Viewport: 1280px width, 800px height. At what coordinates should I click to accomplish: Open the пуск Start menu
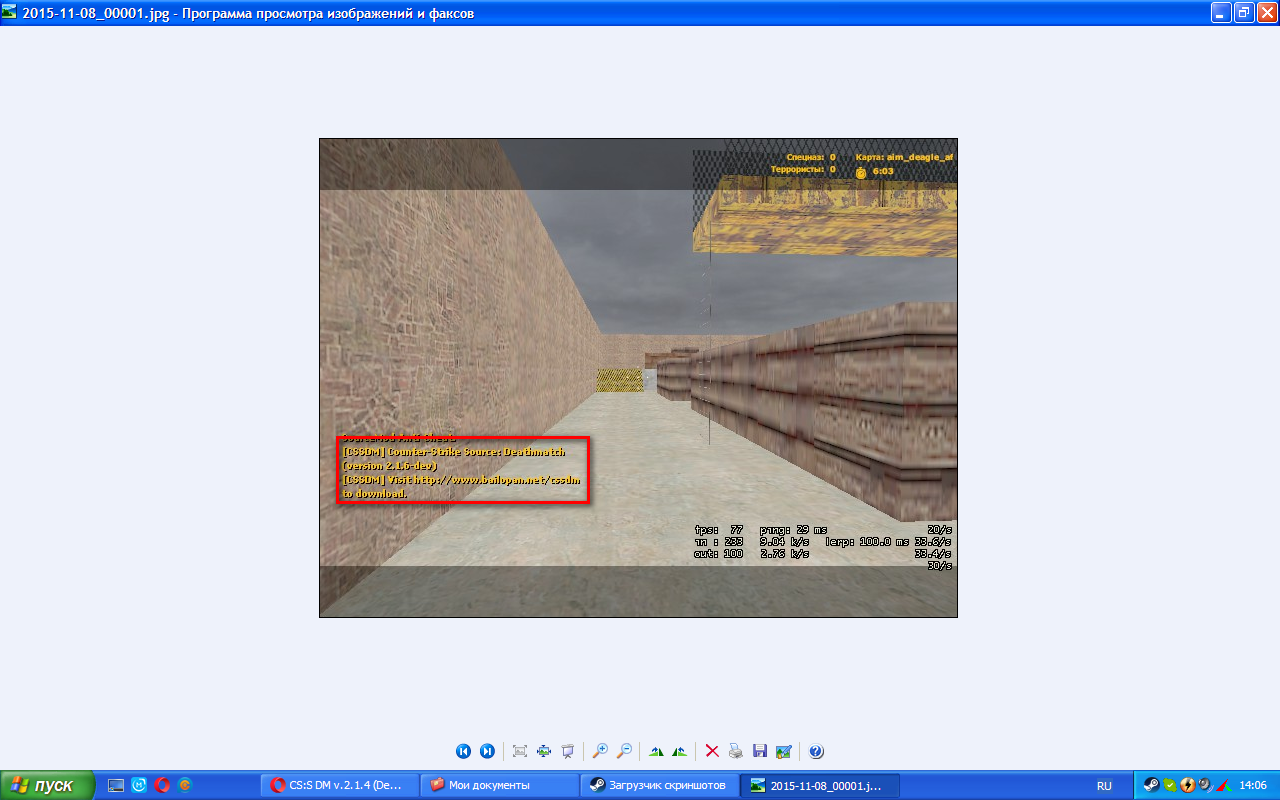coord(48,785)
